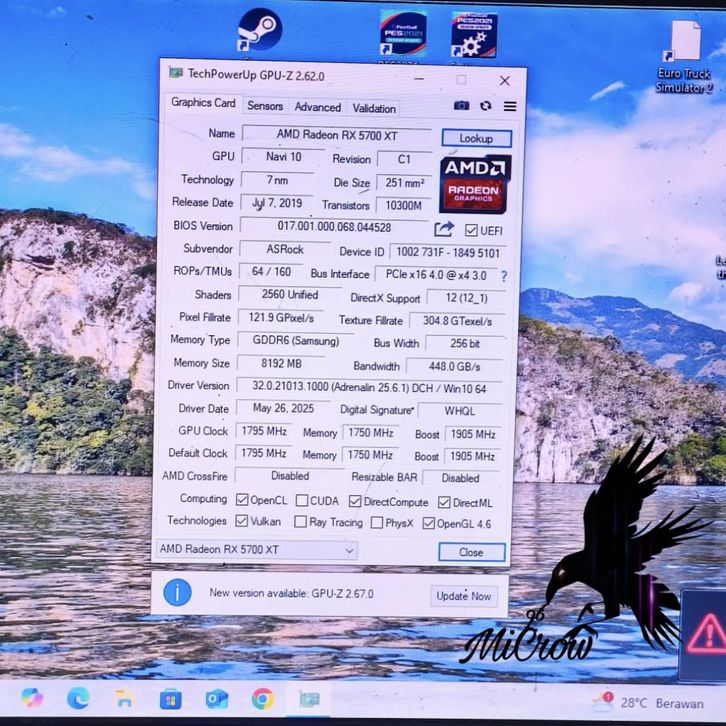Viewport: 726px width, 726px height.
Task: Click the GPU Name text field
Action: [335, 135]
